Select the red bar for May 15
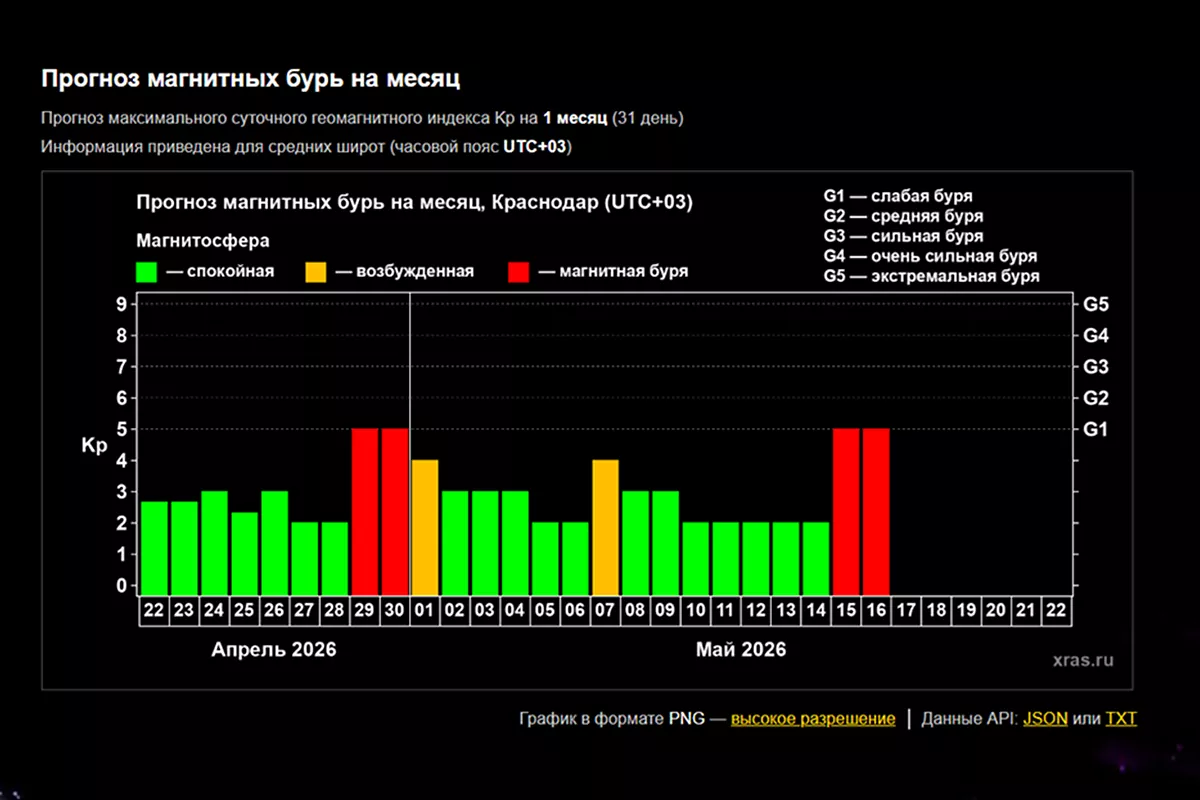 point(846,510)
